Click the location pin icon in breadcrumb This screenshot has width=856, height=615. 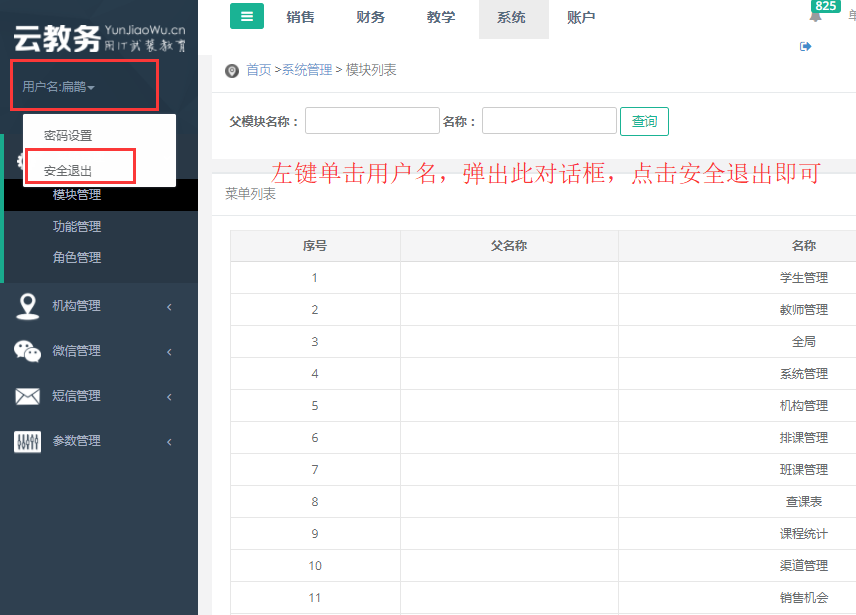pyautogui.click(x=232, y=71)
